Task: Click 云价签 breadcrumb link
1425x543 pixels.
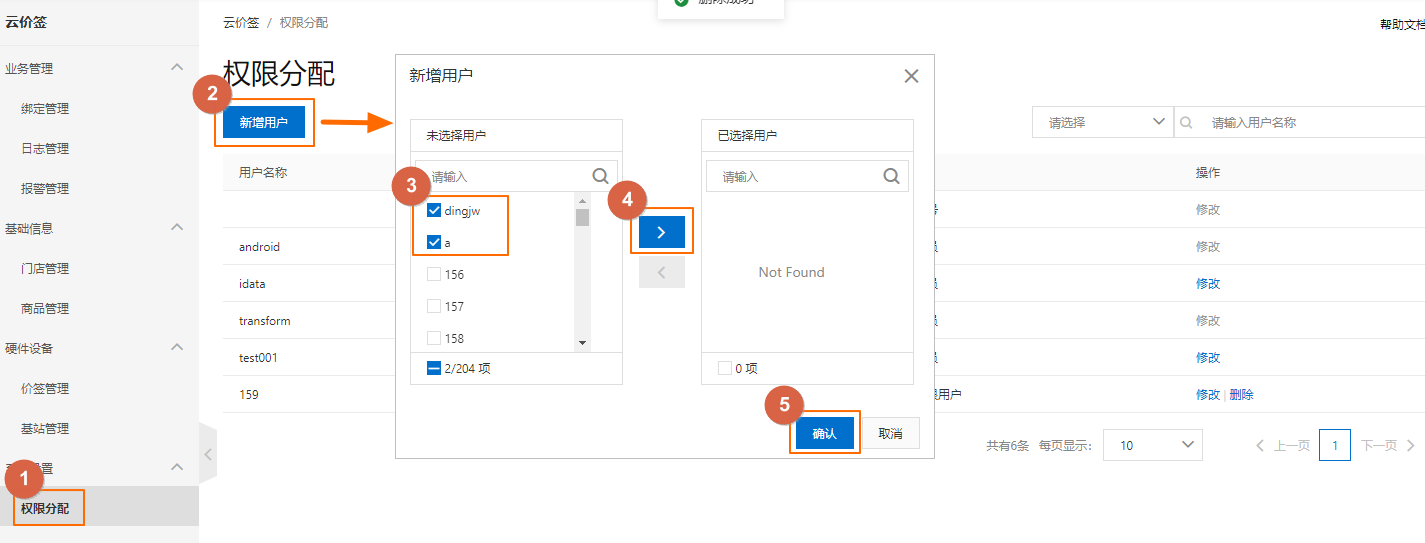Action: [x=240, y=22]
